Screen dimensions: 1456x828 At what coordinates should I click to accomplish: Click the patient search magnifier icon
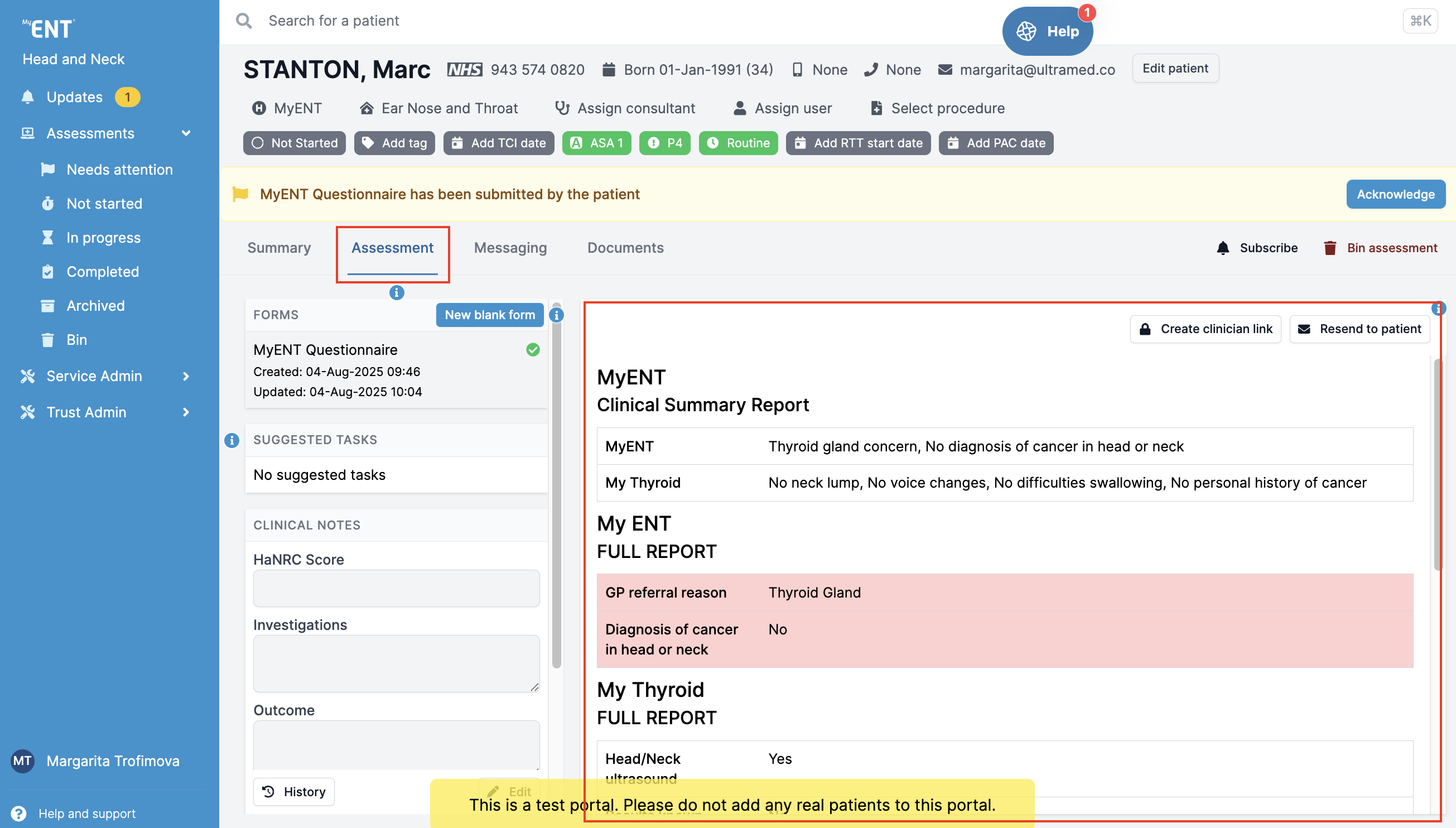244,21
